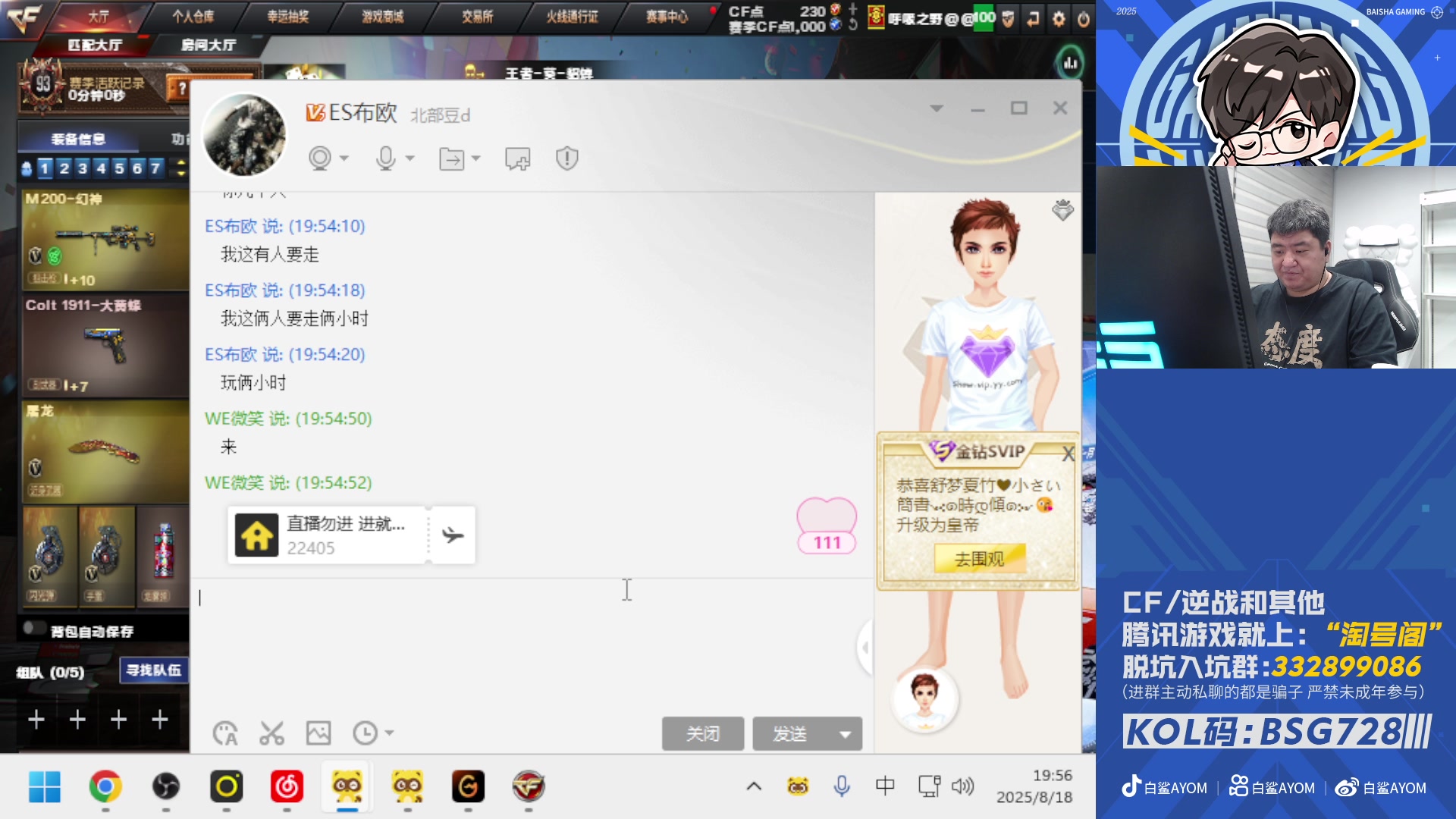Toggle 背包自动保存 switch

click(33, 628)
